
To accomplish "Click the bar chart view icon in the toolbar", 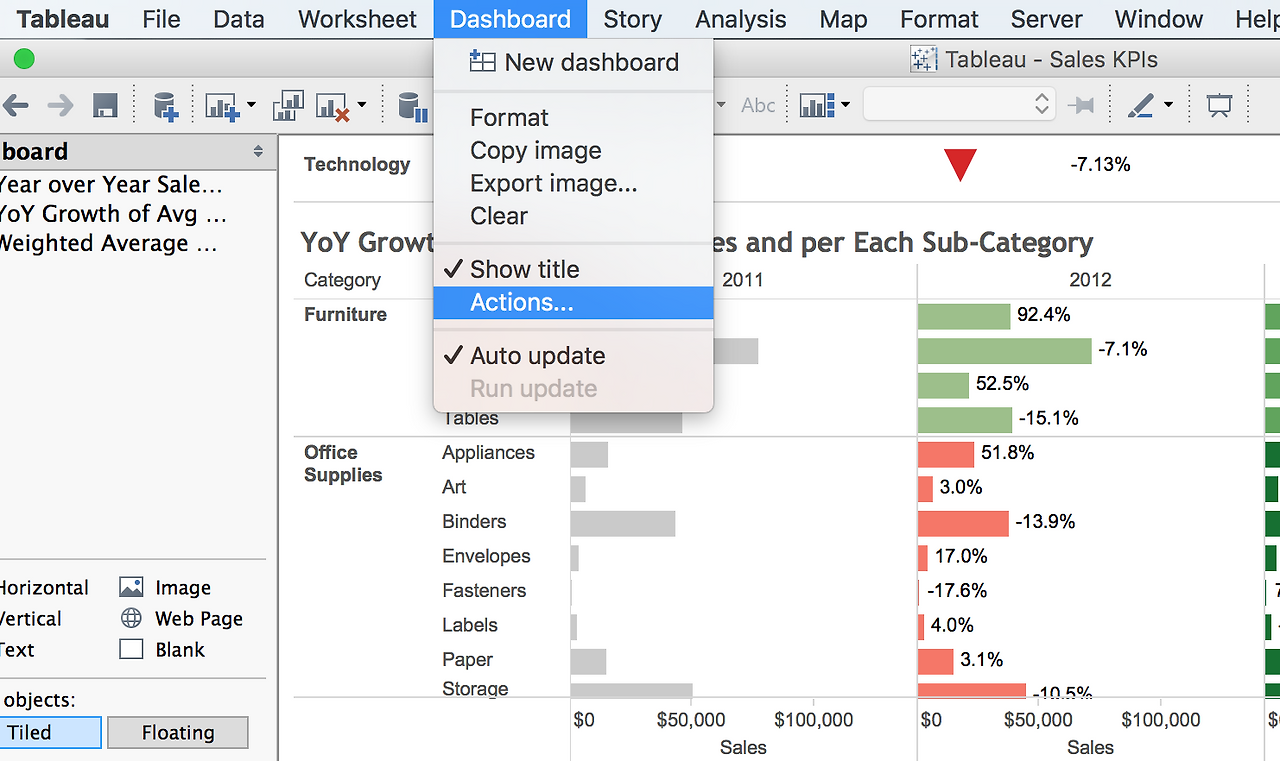I will [817, 105].
